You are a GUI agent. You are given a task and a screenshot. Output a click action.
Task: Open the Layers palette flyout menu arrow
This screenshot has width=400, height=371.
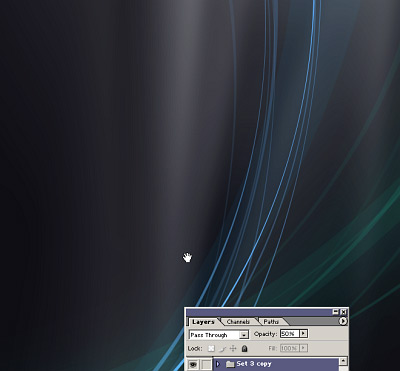click(343, 321)
